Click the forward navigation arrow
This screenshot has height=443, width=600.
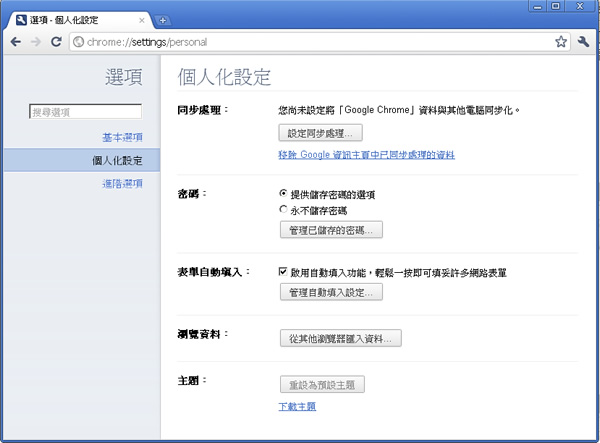point(36,42)
